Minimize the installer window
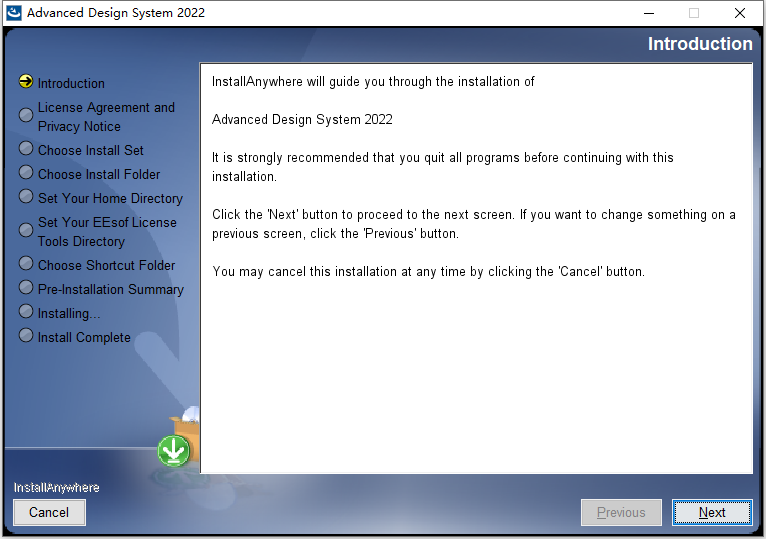Screen dimensions: 766x539 pyautogui.click(x=649, y=13)
